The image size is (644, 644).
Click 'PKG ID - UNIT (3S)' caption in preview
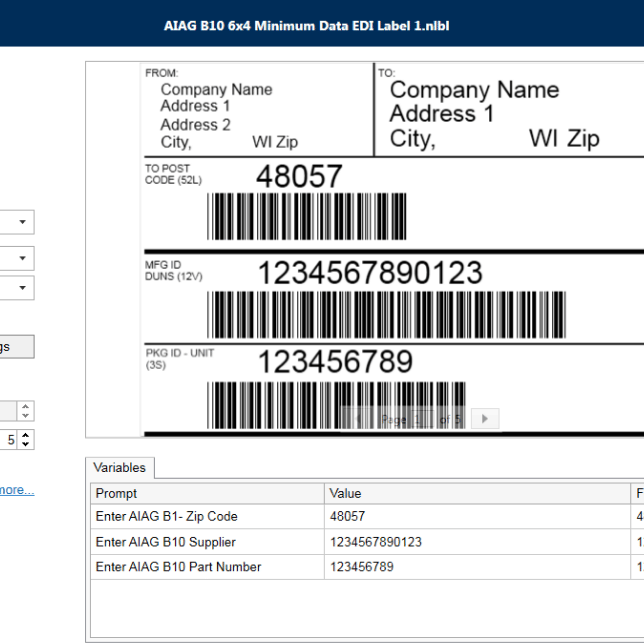coord(179,359)
